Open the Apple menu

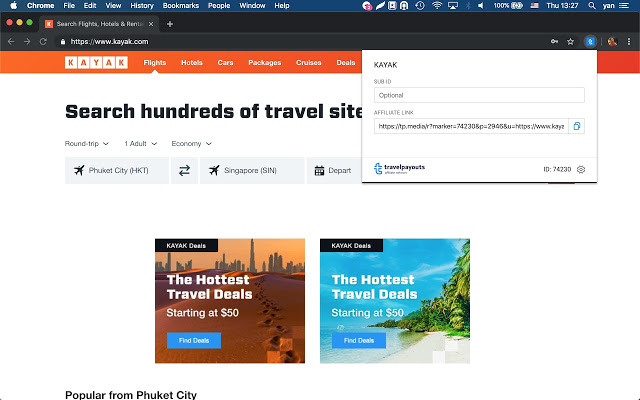13,5
